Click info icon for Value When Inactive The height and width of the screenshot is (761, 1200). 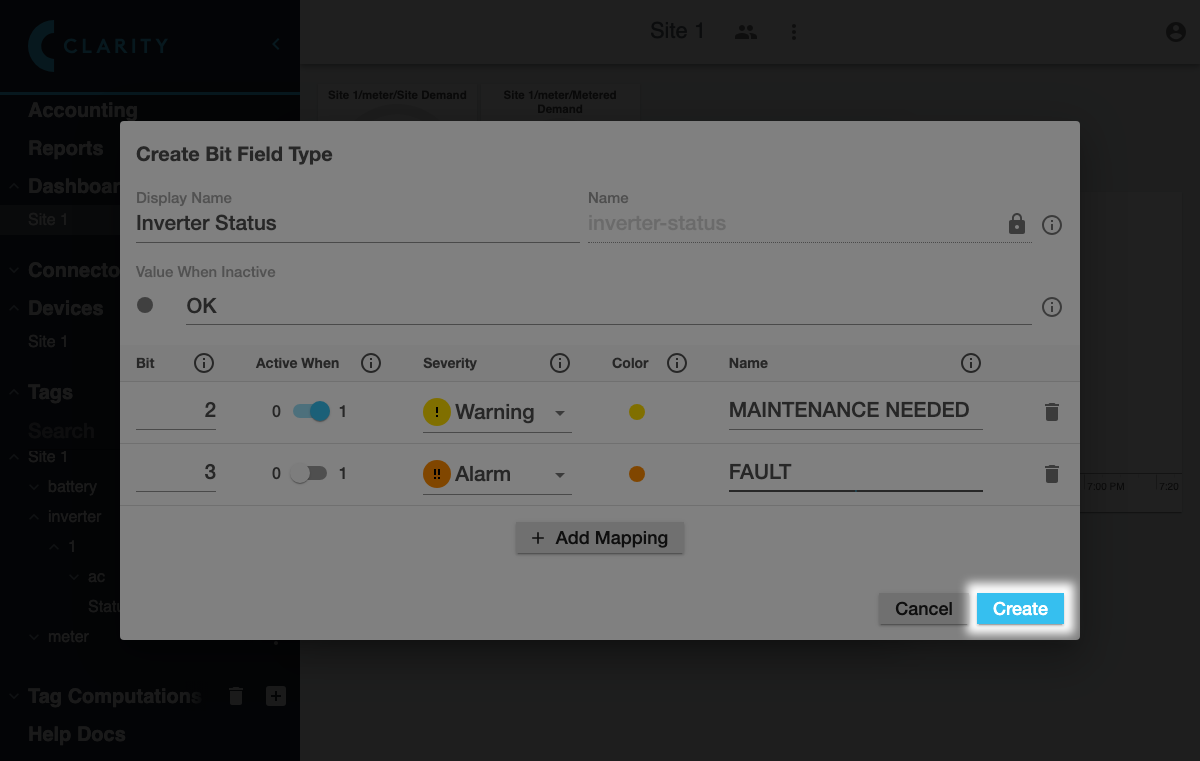(x=1051, y=307)
